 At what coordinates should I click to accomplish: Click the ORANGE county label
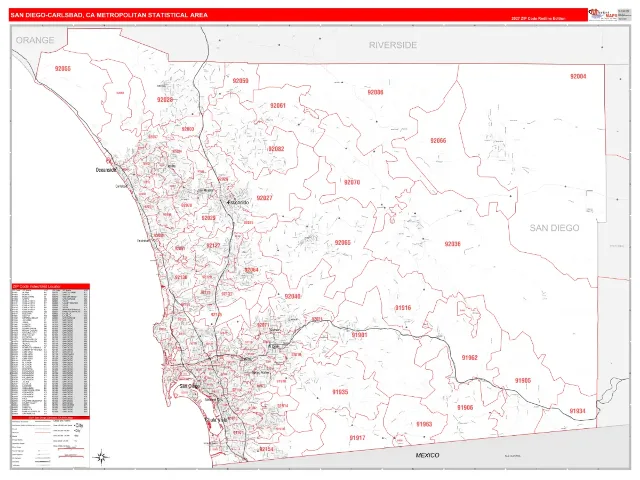point(35,40)
